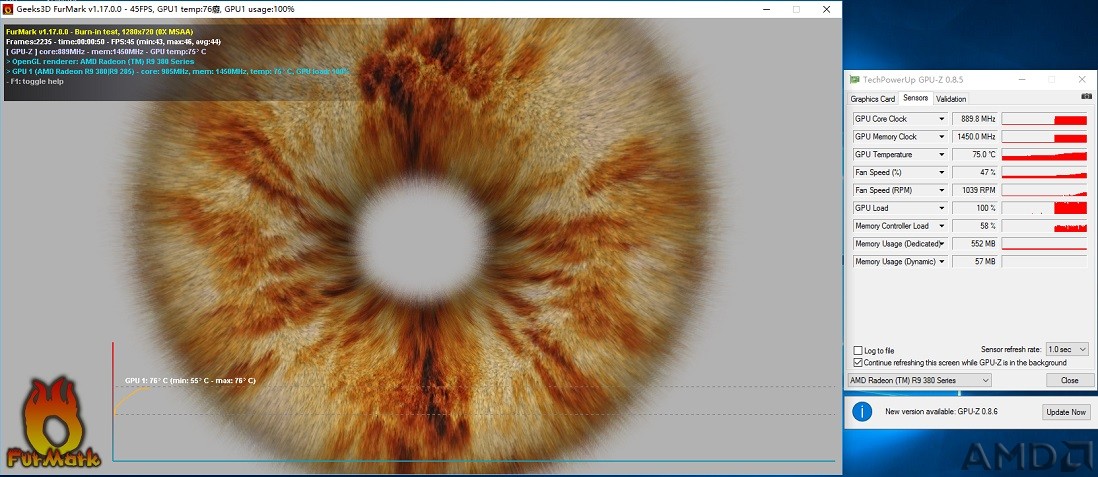Click the GPU 1 (AMD Radeon R9 380) overlay line
The width and height of the screenshot is (1098, 477).
click(177, 71)
